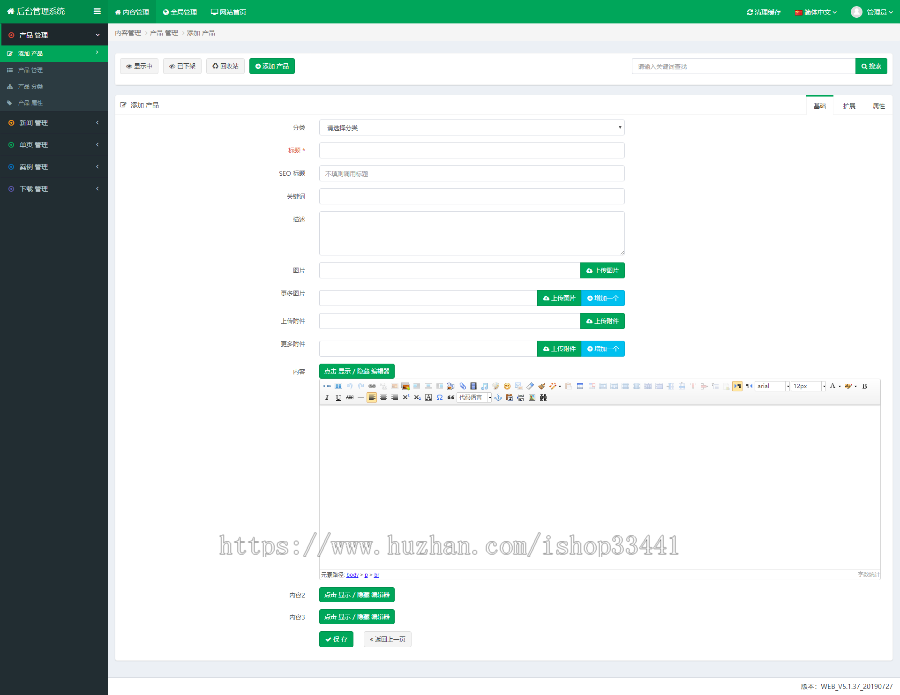Click the emoticon smiley icon in editor toolbar
This screenshot has width=900, height=695.
click(x=507, y=386)
